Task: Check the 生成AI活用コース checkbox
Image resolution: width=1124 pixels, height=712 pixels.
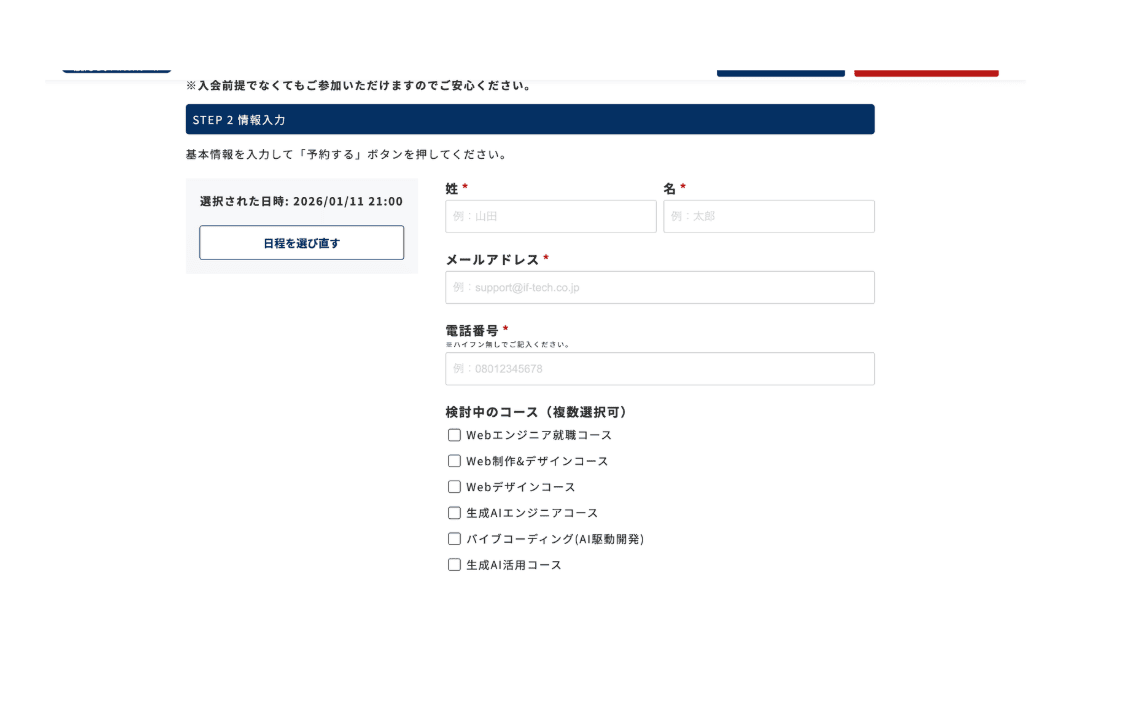Action: (454, 565)
